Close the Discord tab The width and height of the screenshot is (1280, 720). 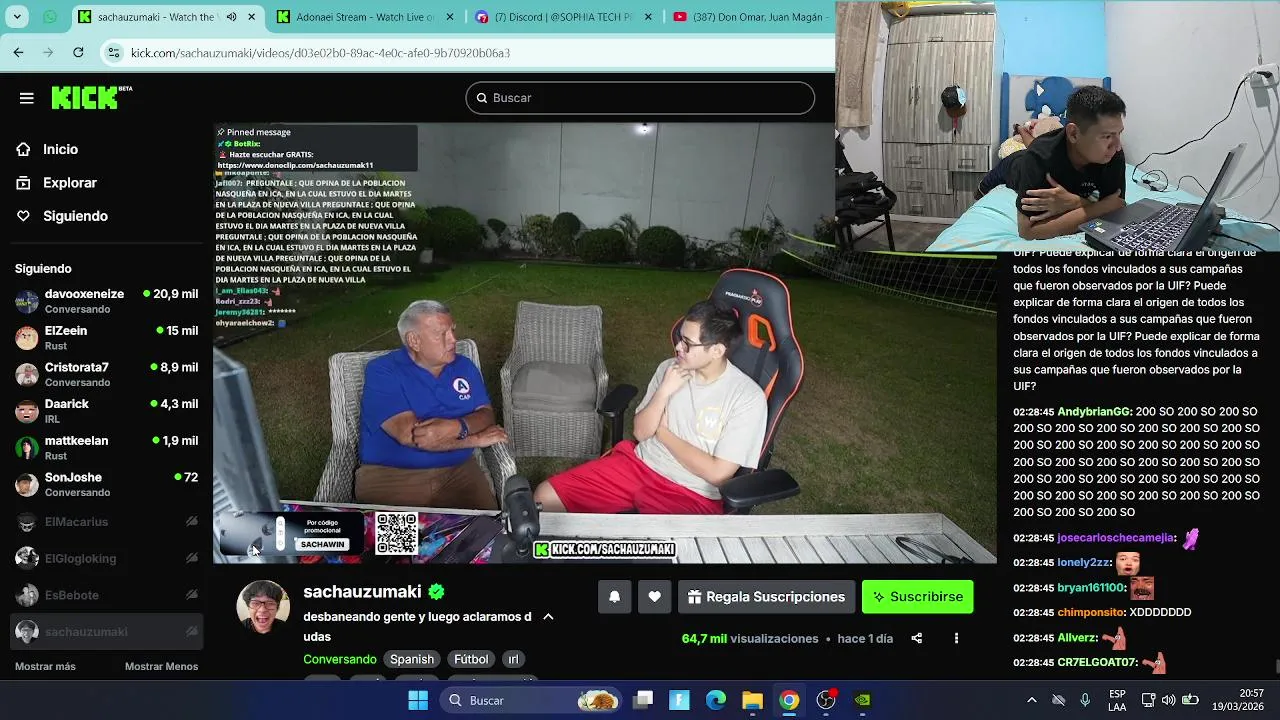(649, 17)
